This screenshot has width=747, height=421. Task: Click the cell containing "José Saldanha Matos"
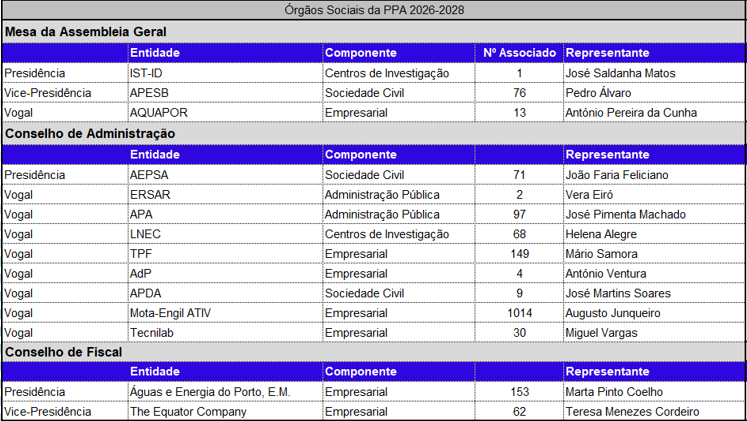(620, 73)
